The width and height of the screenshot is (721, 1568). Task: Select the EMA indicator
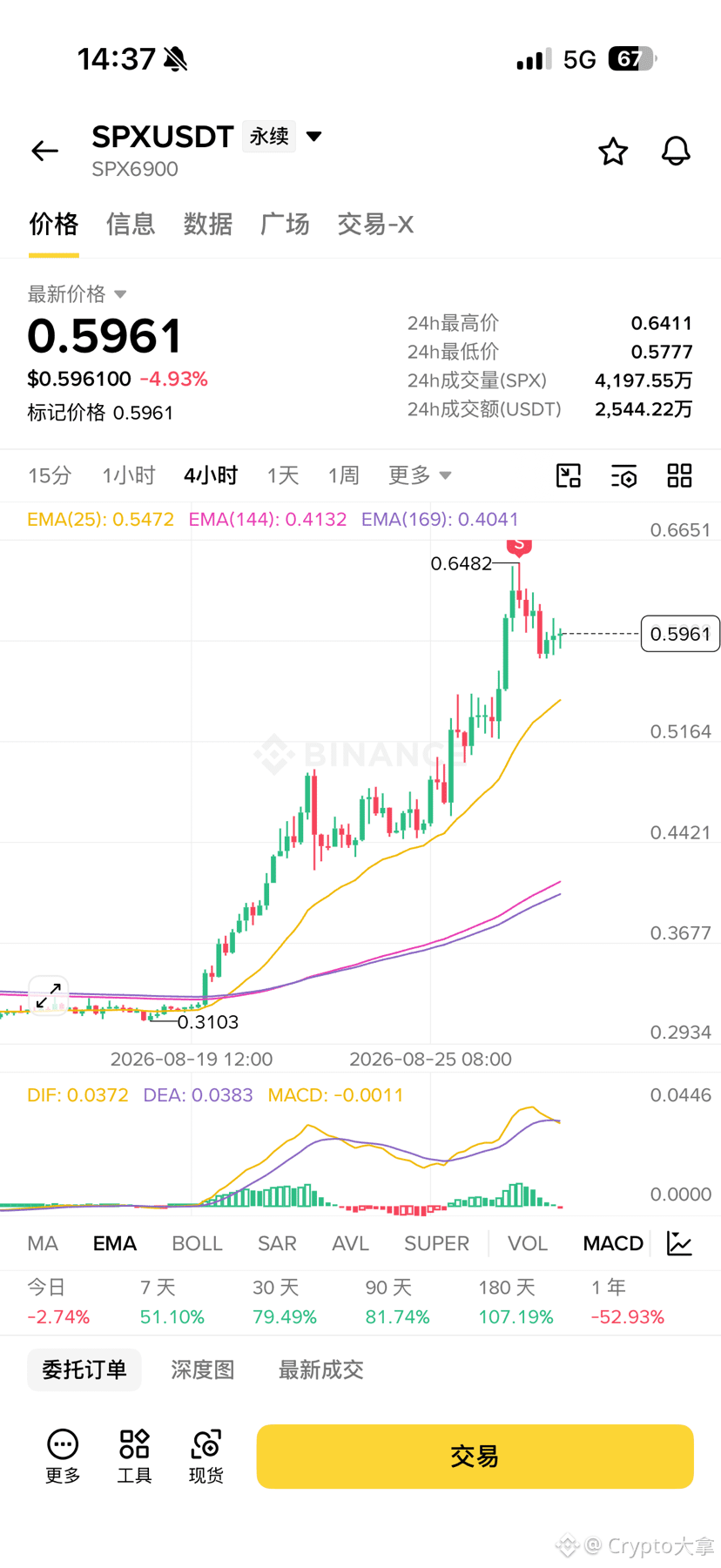(x=115, y=1243)
